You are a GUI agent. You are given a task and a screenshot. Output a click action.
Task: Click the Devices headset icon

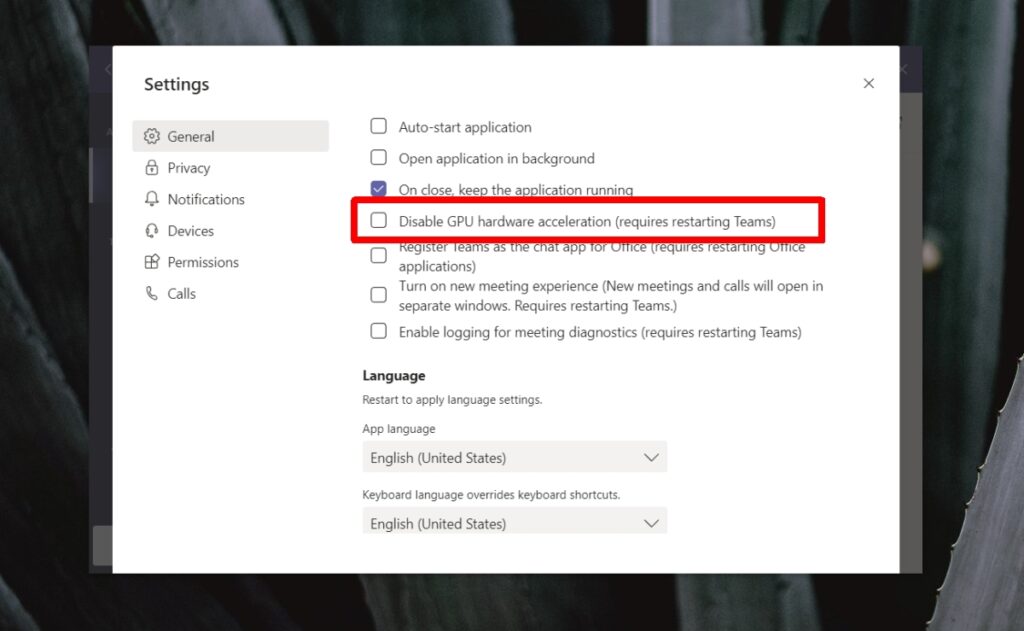pos(151,230)
